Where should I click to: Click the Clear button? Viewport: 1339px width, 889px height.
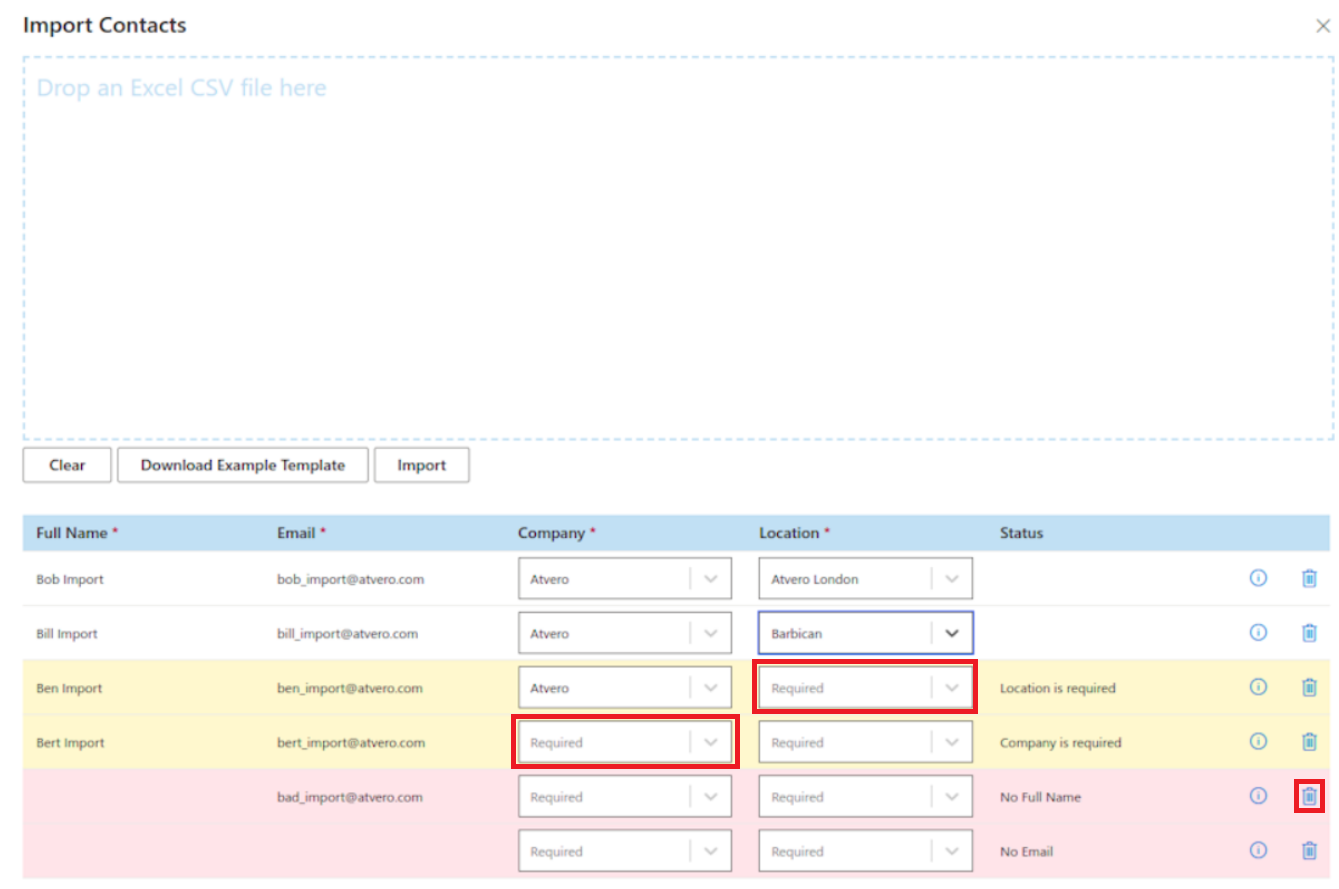point(67,465)
